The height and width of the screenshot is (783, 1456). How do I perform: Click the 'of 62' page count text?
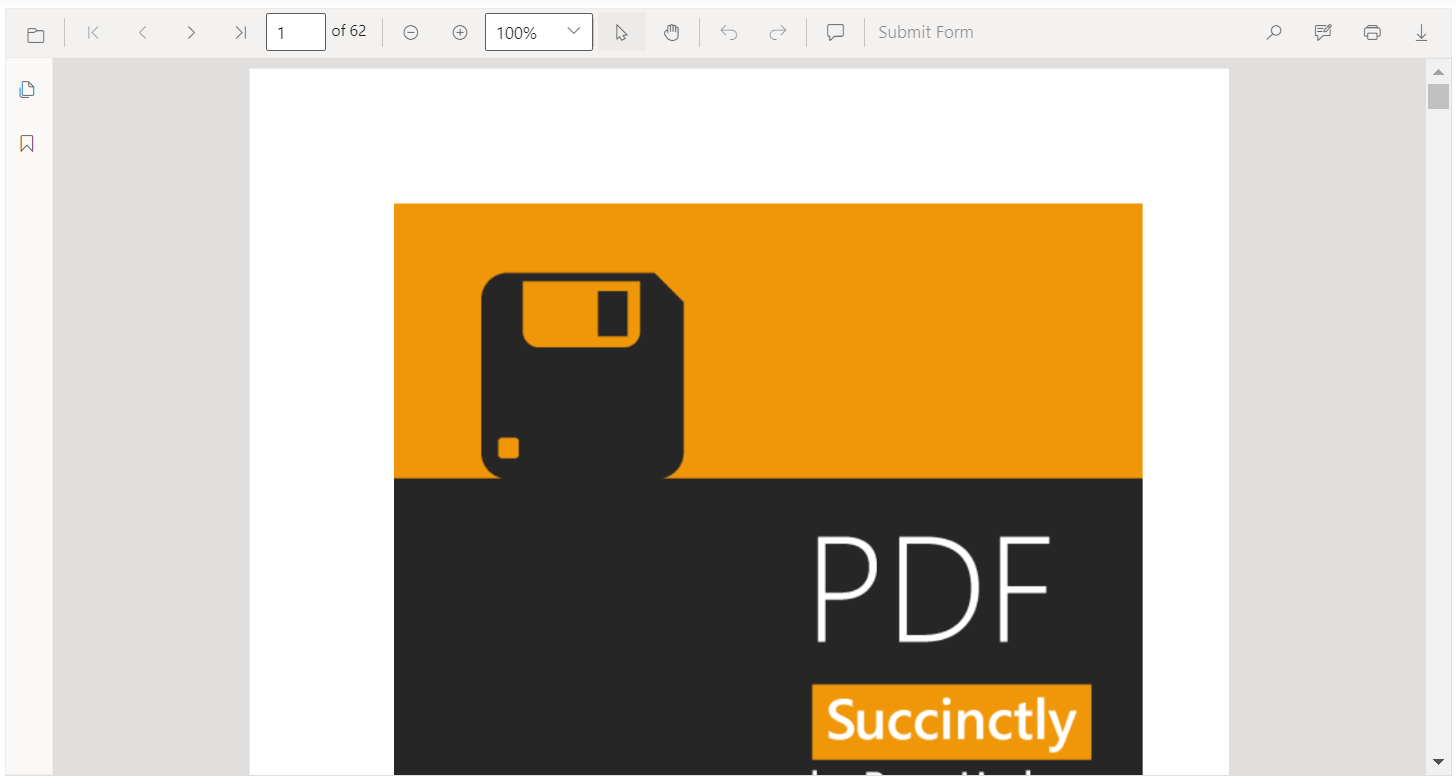349,31
